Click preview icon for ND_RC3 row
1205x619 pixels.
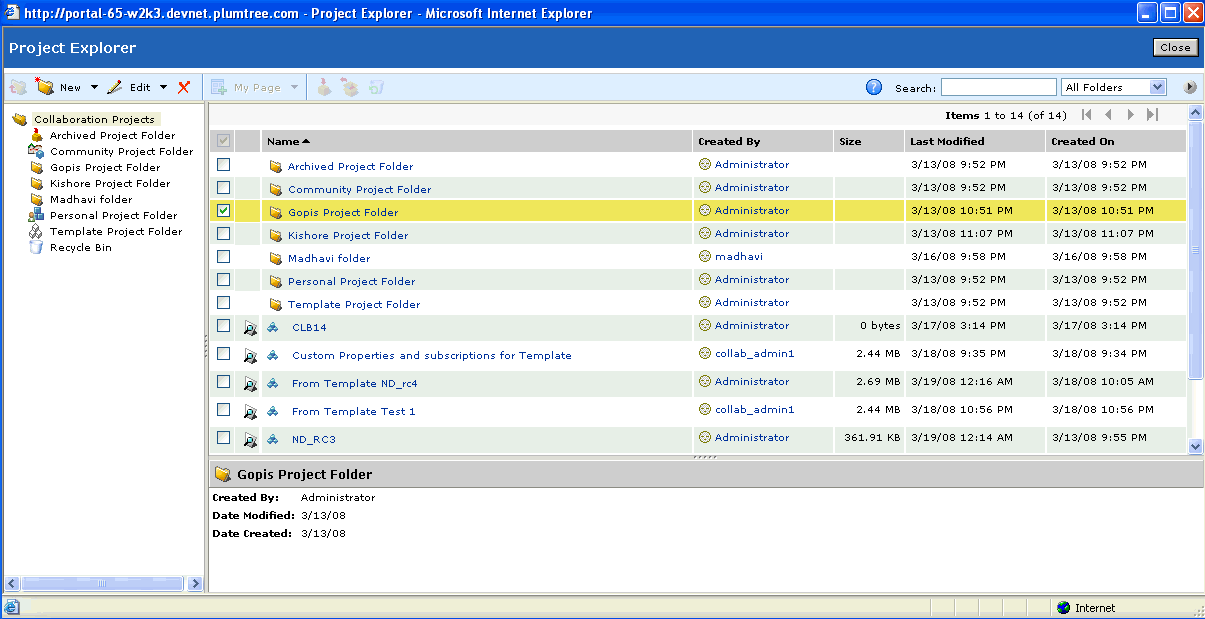pos(250,439)
